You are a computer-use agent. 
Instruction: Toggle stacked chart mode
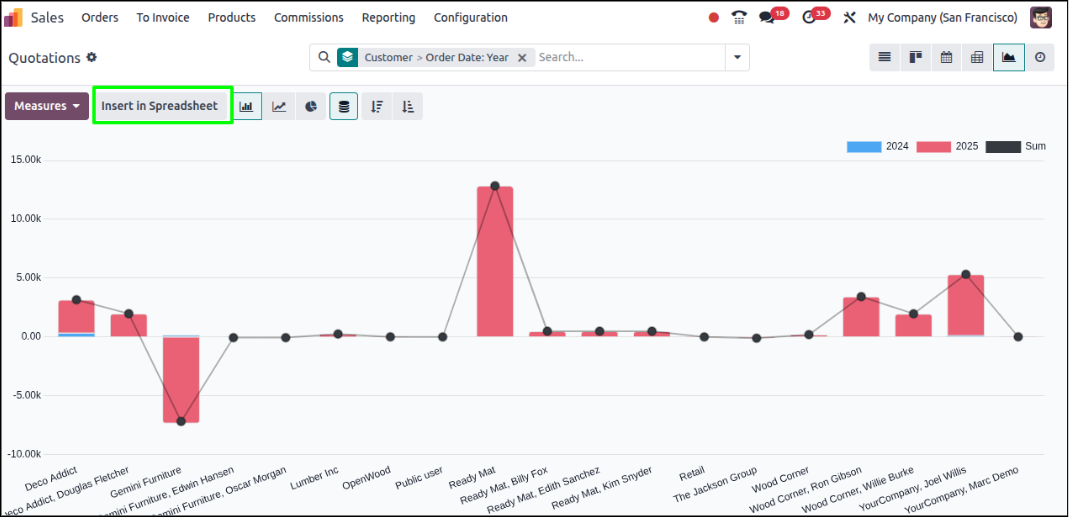[344, 106]
